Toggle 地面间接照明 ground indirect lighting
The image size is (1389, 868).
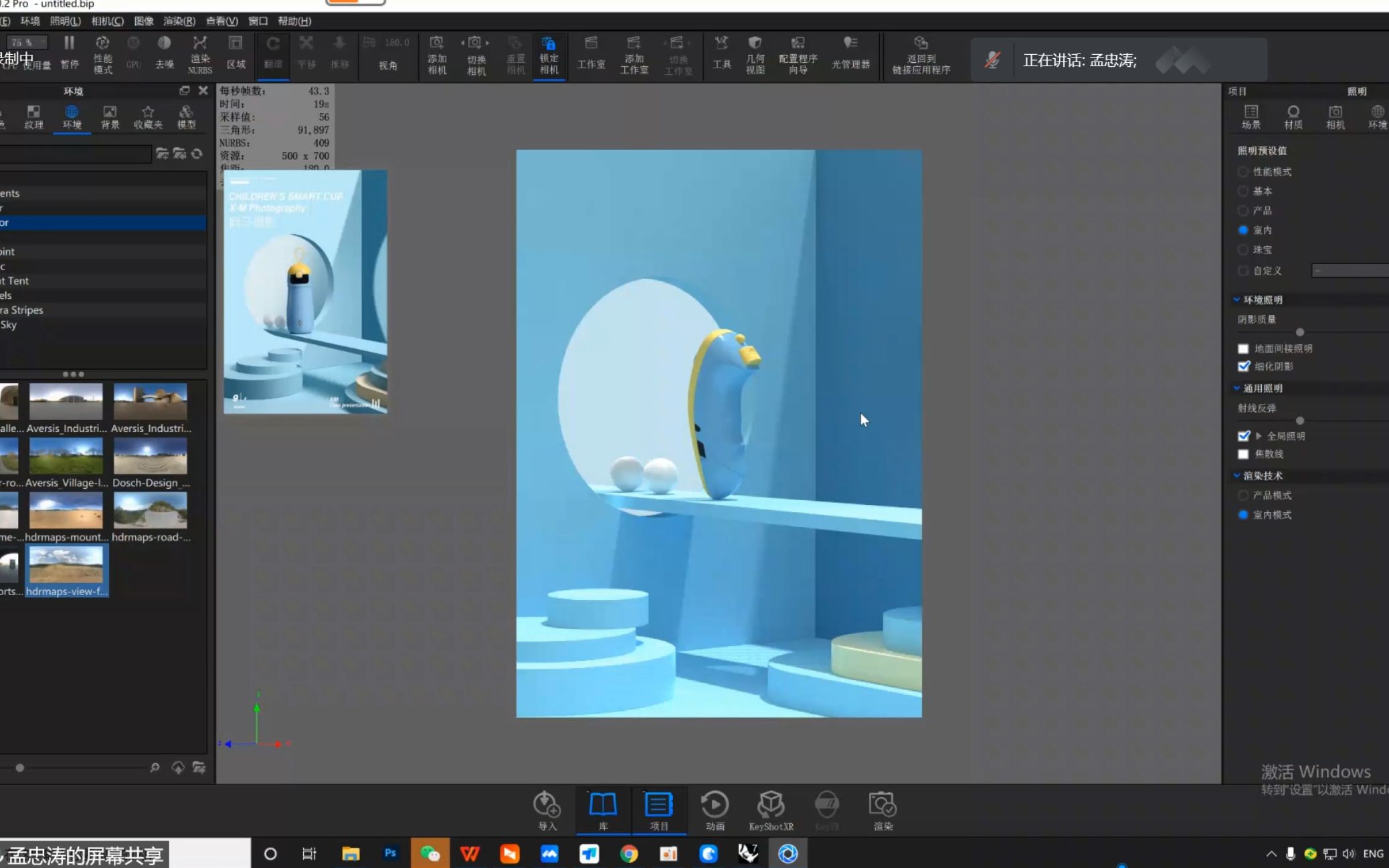[1243, 348]
